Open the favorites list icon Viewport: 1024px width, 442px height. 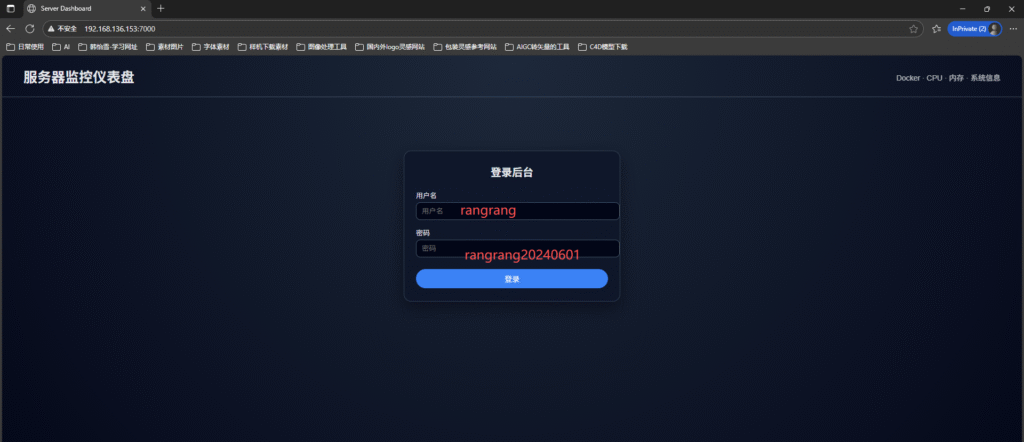(x=936, y=29)
